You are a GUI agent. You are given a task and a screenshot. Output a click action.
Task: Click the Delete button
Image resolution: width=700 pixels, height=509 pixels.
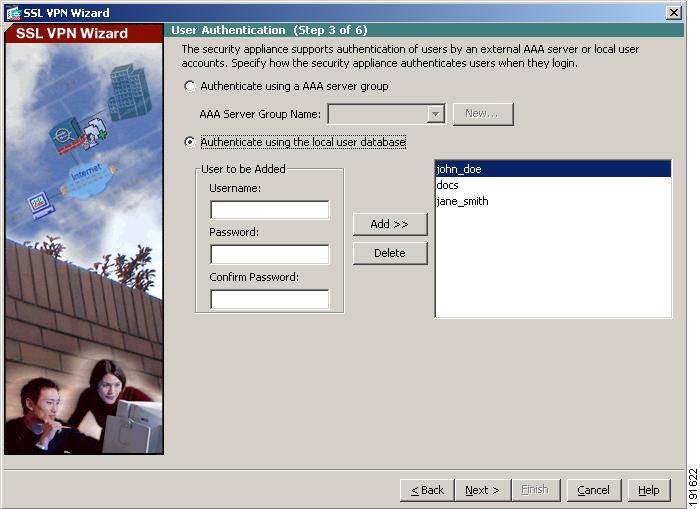(390, 253)
